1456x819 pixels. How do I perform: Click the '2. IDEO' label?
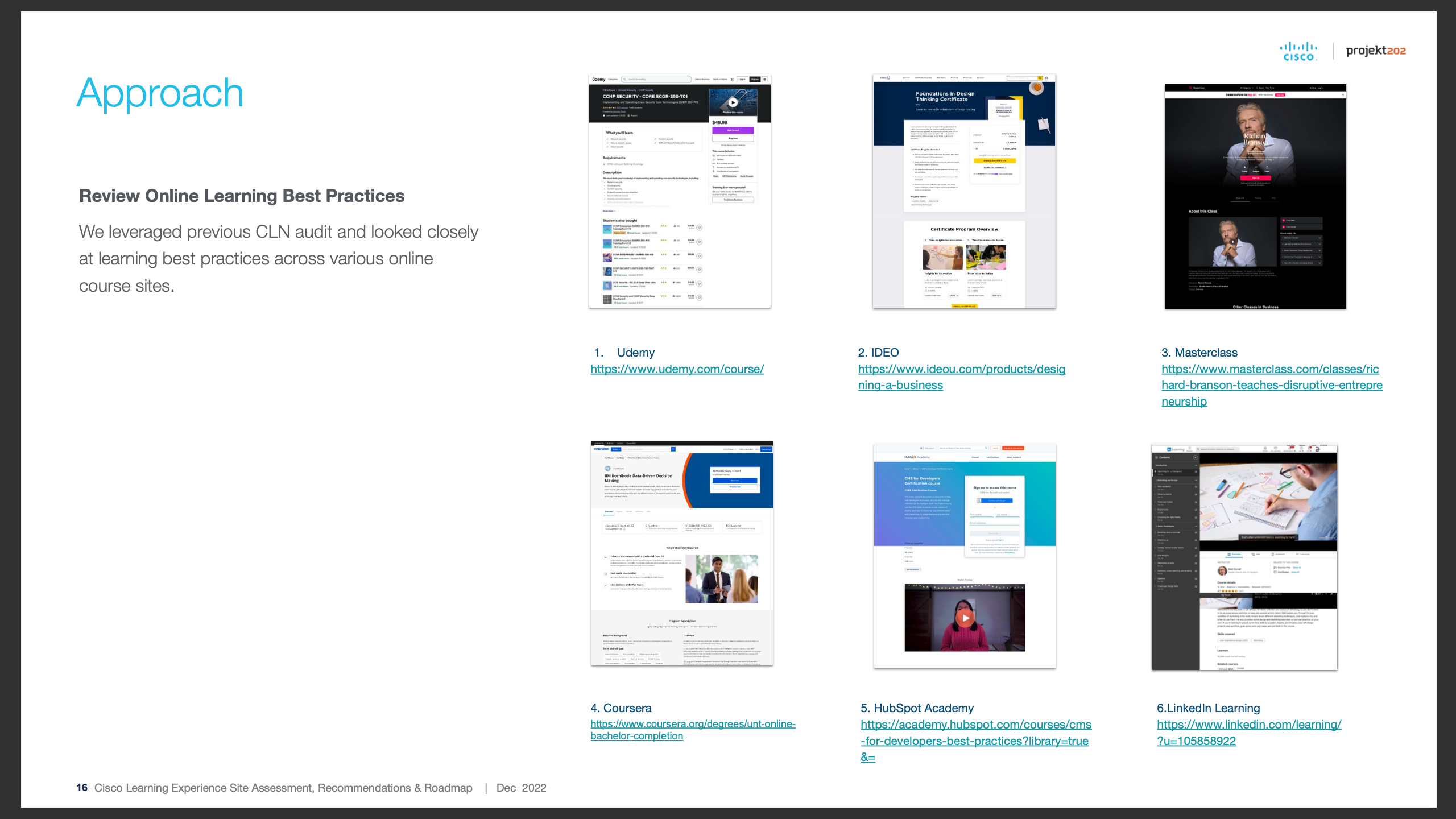(x=878, y=353)
